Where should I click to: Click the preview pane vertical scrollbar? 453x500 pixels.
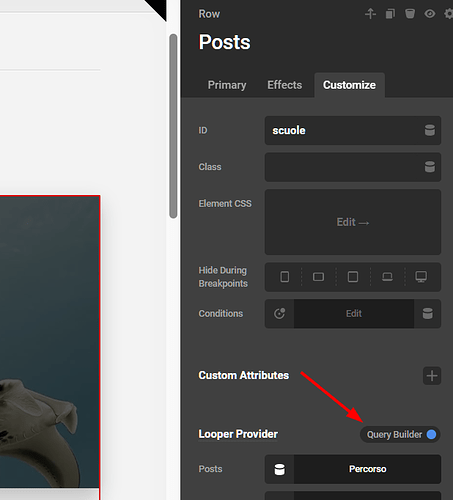point(173,126)
